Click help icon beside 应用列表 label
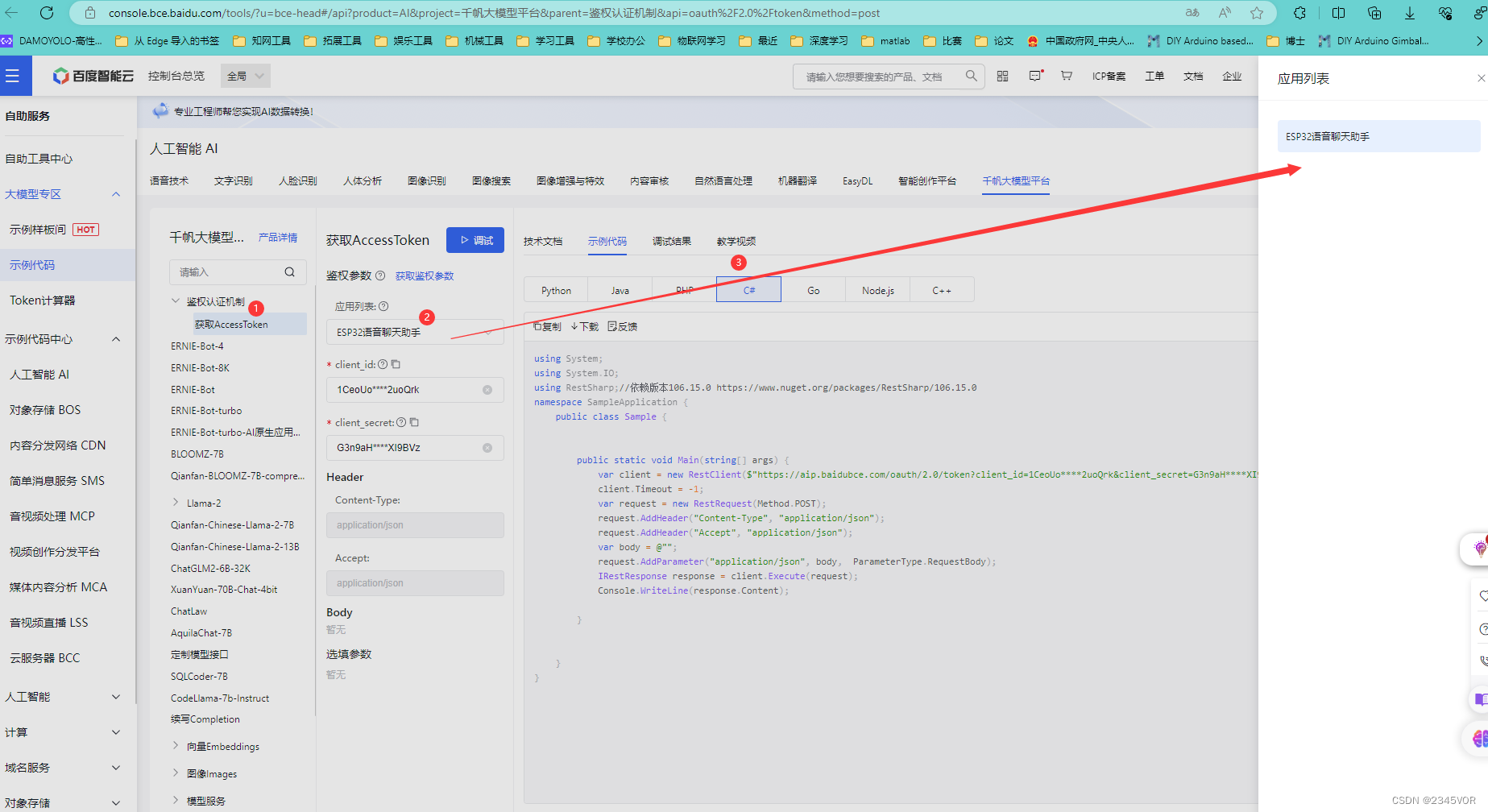The height and width of the screenshot is (812, 1488). tap(383, 306)
